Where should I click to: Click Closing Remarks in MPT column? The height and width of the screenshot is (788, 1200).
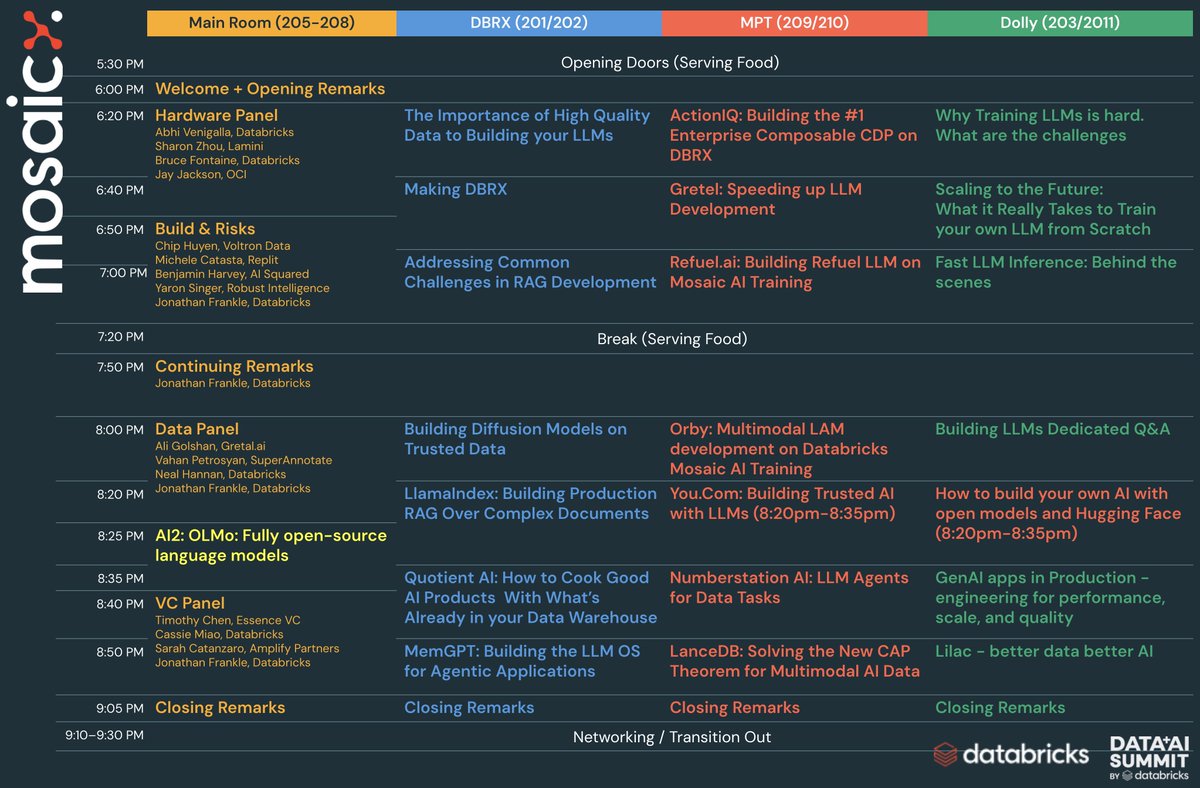tap(735, 707)
